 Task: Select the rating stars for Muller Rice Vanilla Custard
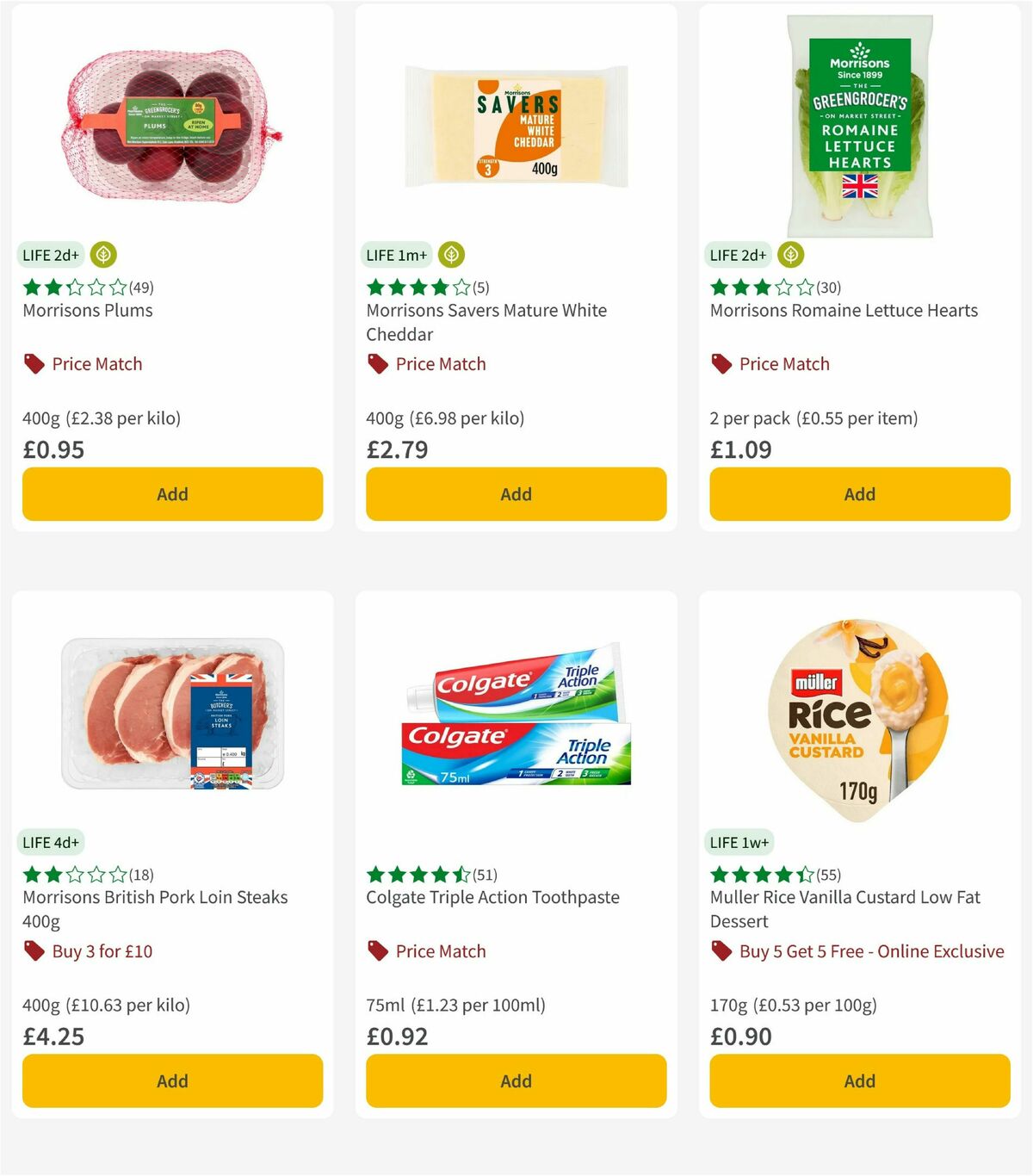point(763,874)
